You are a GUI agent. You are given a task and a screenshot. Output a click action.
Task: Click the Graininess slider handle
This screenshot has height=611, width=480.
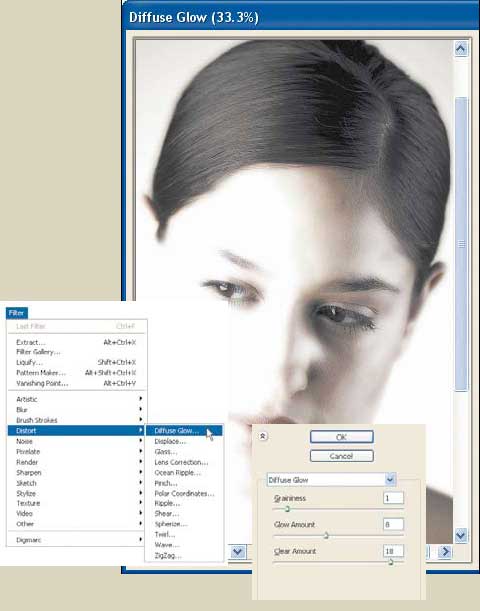pos(288,509)
